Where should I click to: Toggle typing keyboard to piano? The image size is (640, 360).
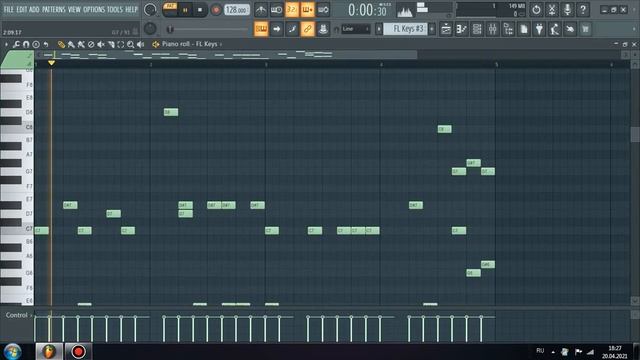point(261,29)
